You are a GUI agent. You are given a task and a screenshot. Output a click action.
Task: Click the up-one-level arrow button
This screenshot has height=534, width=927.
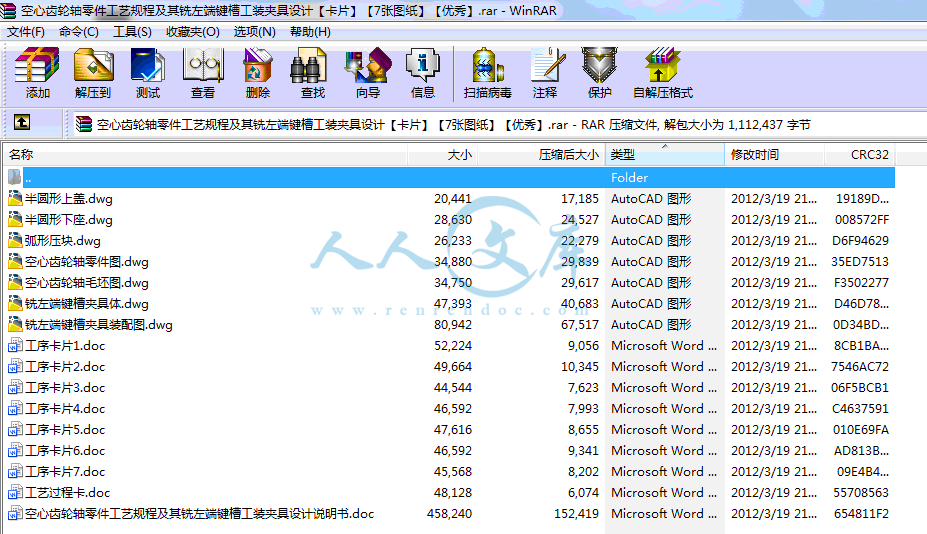click(x=22, y=122)
